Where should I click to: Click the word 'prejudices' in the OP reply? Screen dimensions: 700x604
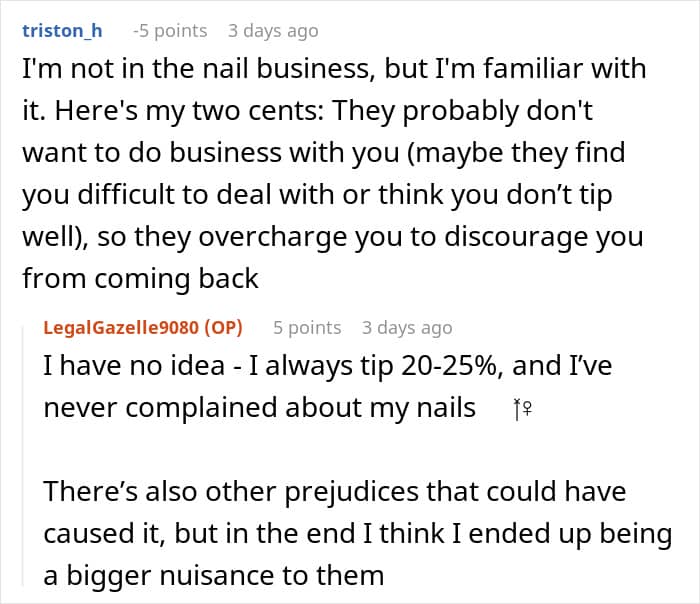[x=351, y=492]
